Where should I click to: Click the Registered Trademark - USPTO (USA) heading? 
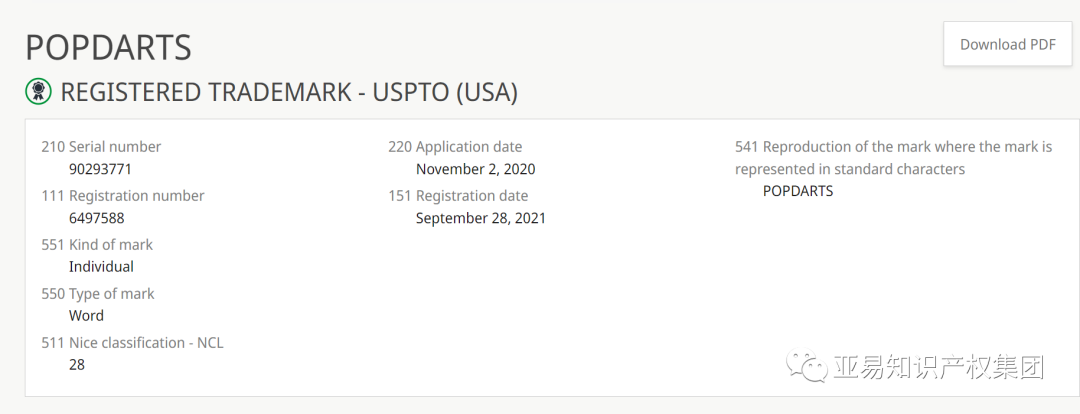289,92
